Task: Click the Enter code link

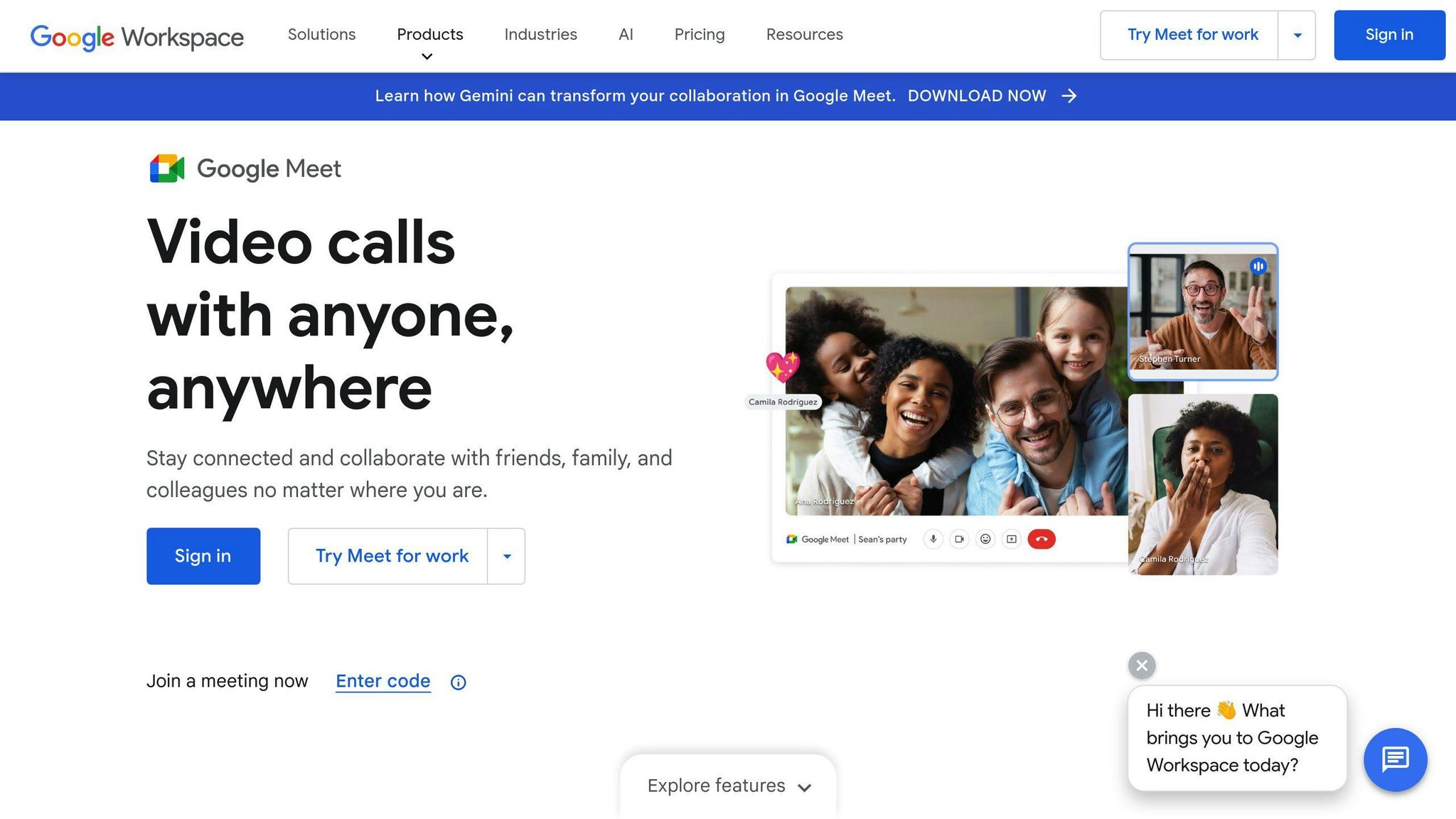Action: tap(382, 680)
